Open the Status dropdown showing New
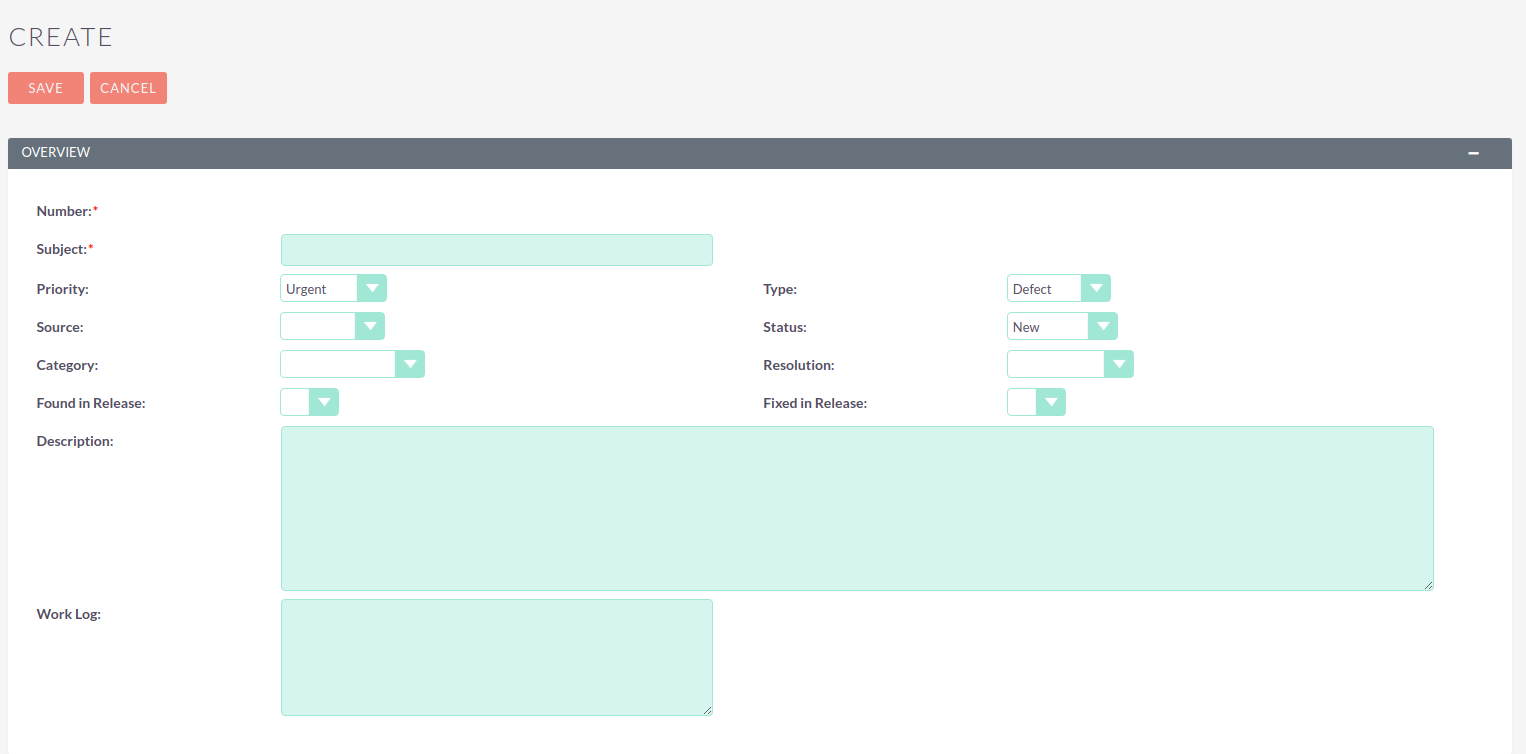Screen dimensions: 1526x754 pyautogui.click(x=1061, y=327)
